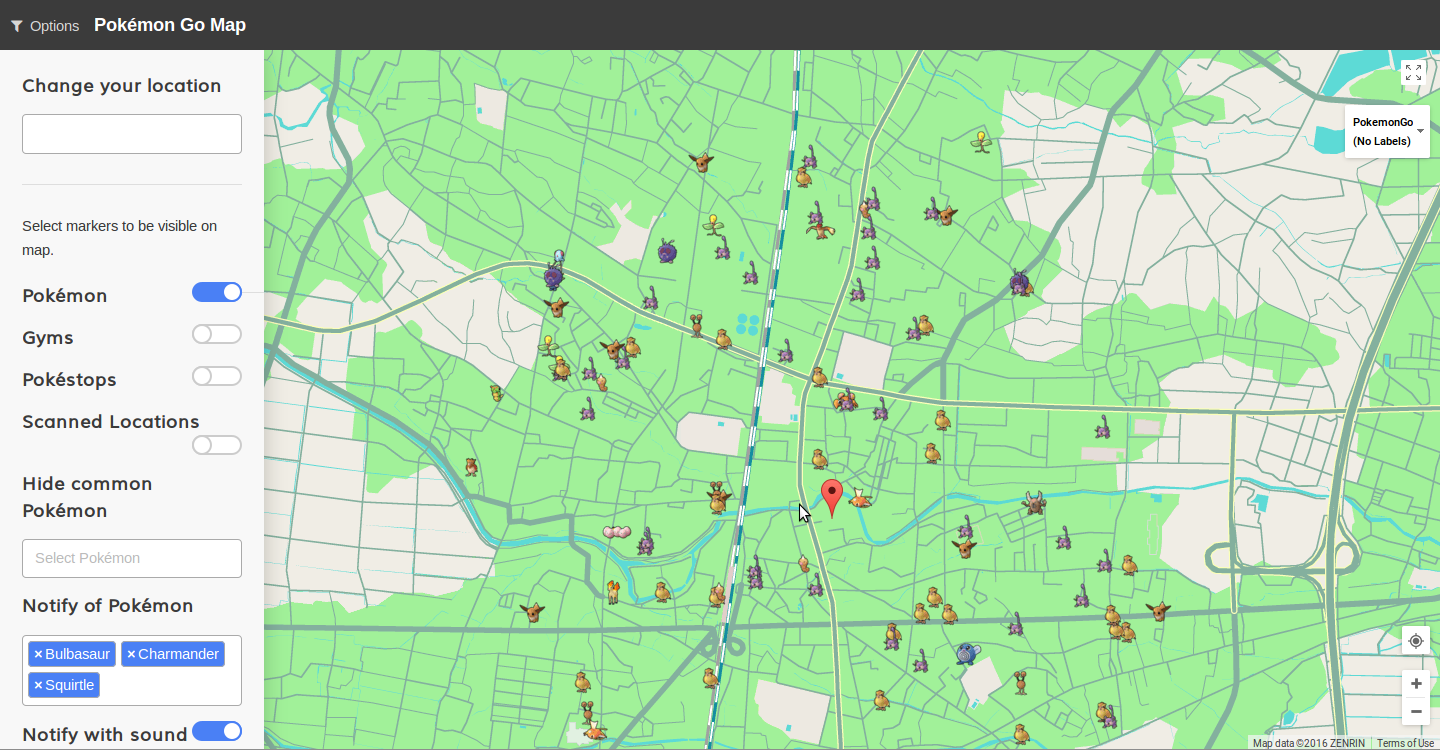Remove Bulbasaur from notify list
This screenshot has width=1440, height=750.
pos(38,654)
